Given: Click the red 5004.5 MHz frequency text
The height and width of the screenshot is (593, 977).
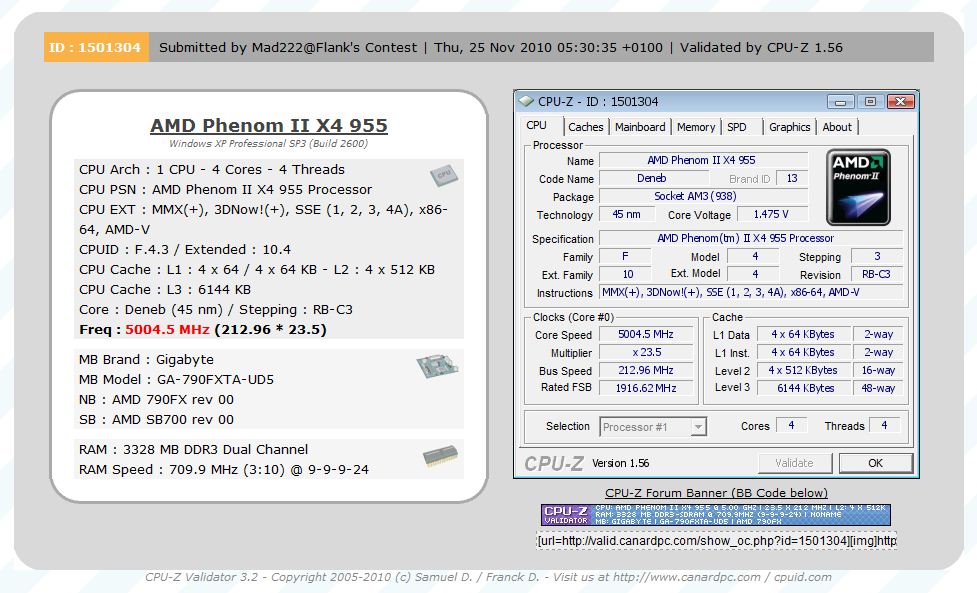Looking at the screenshot, I should click(167, 330).
